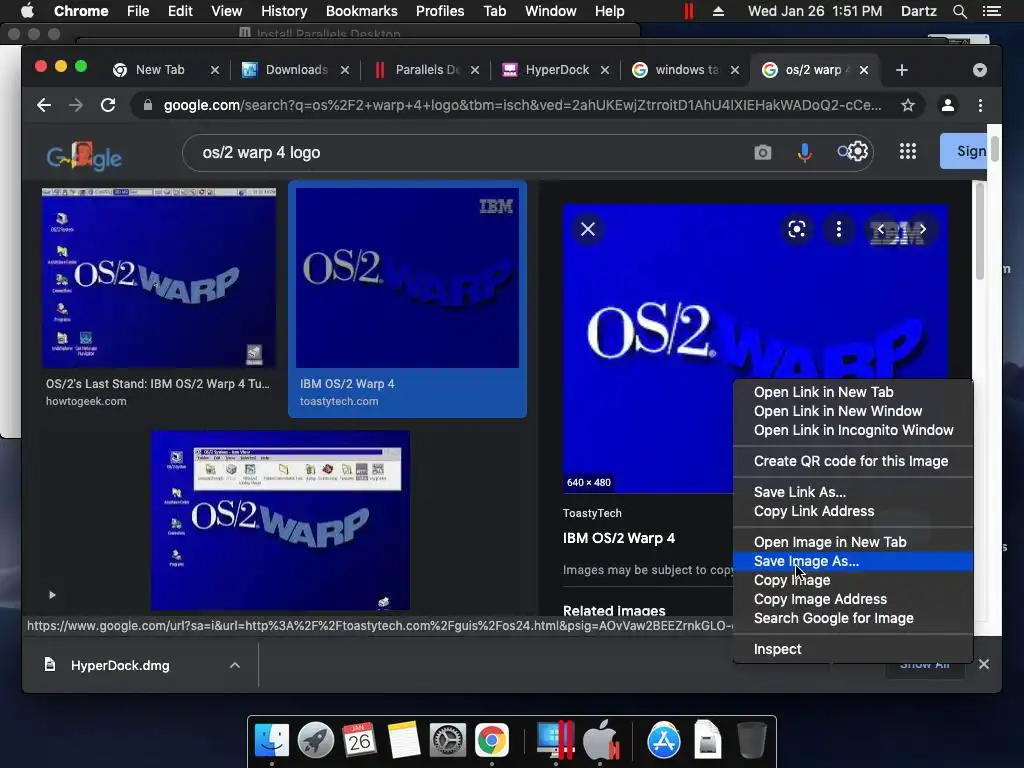Close the HyperDock tab
The image size is (1024, 768).
pos(605,70)
